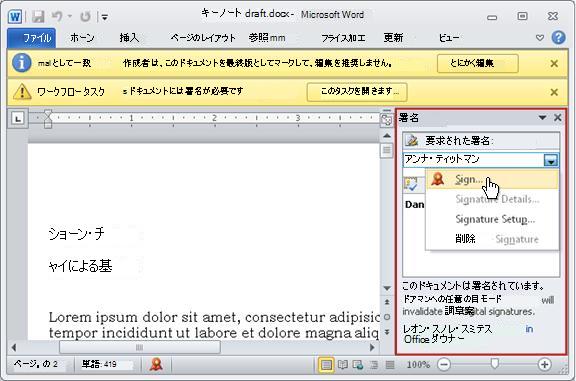Open the Quick Access Toolbar customize arrow
The image size is (576, 381).
click(105, 17)
